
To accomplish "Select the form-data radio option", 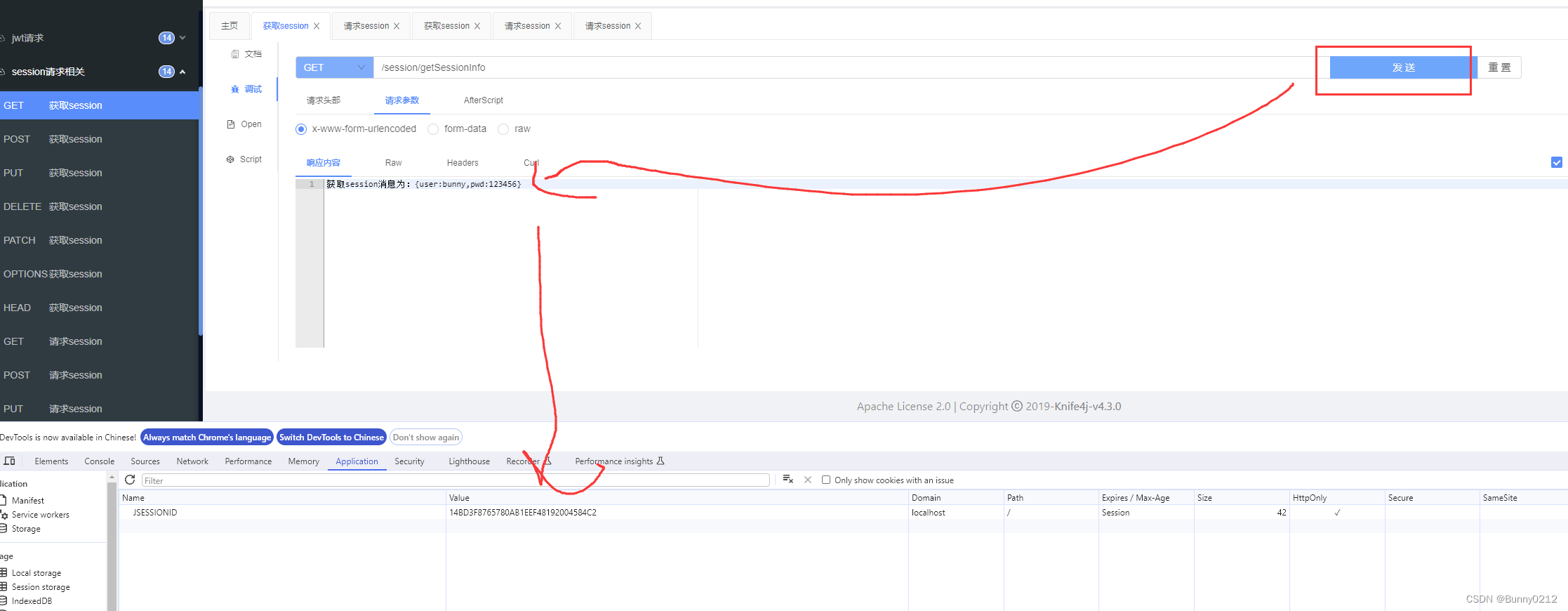I will 433,129.
